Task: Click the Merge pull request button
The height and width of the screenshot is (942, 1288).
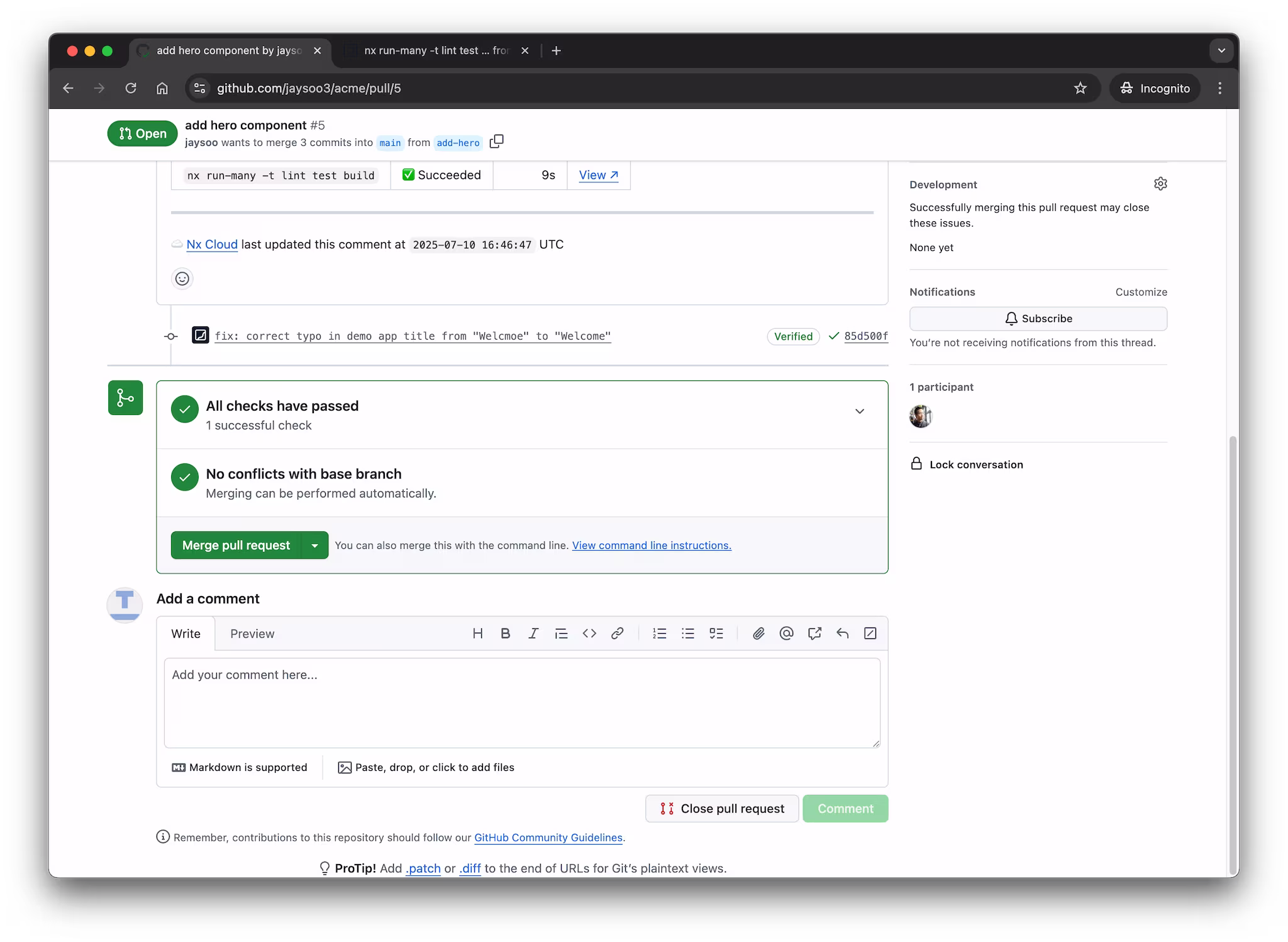Action: tap(235, 545)
